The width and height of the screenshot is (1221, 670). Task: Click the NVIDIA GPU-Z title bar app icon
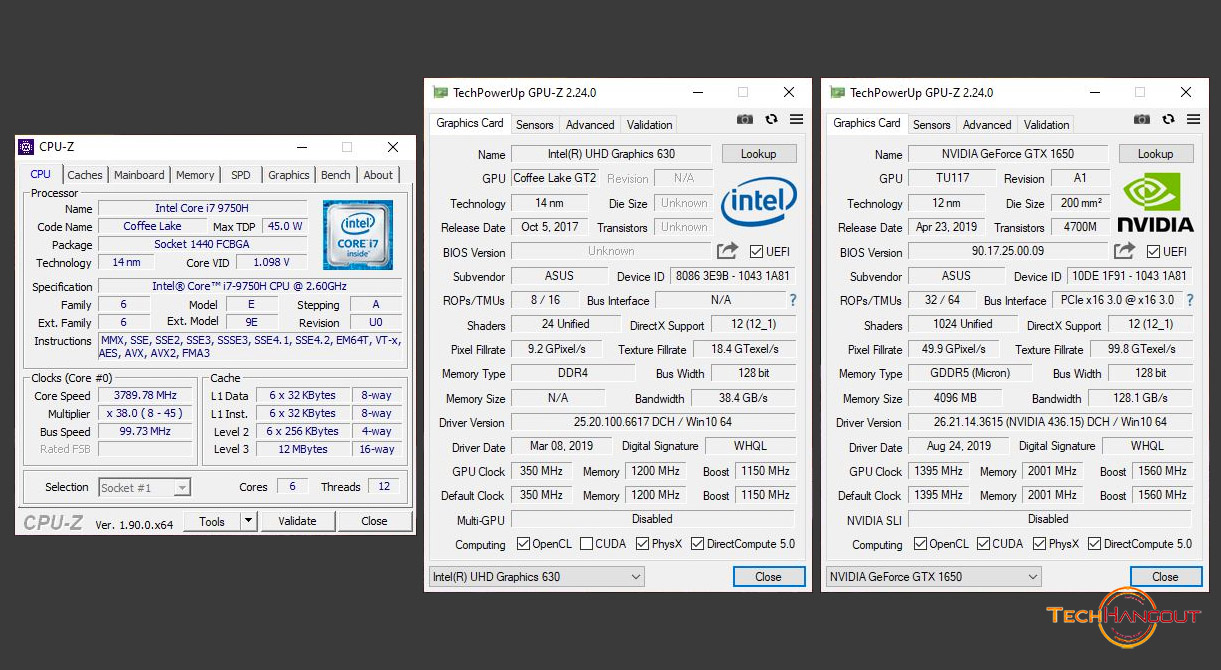(837, 92)
